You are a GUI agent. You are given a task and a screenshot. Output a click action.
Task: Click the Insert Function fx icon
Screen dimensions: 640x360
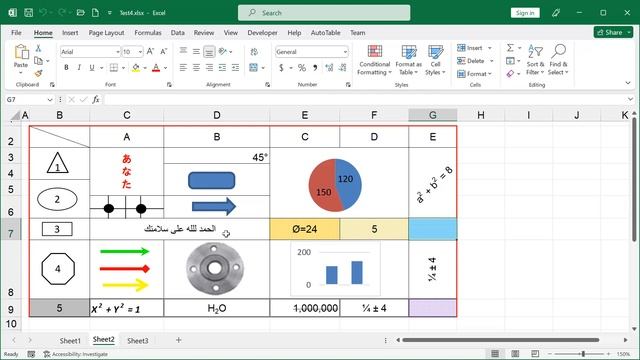coord(96,100)
